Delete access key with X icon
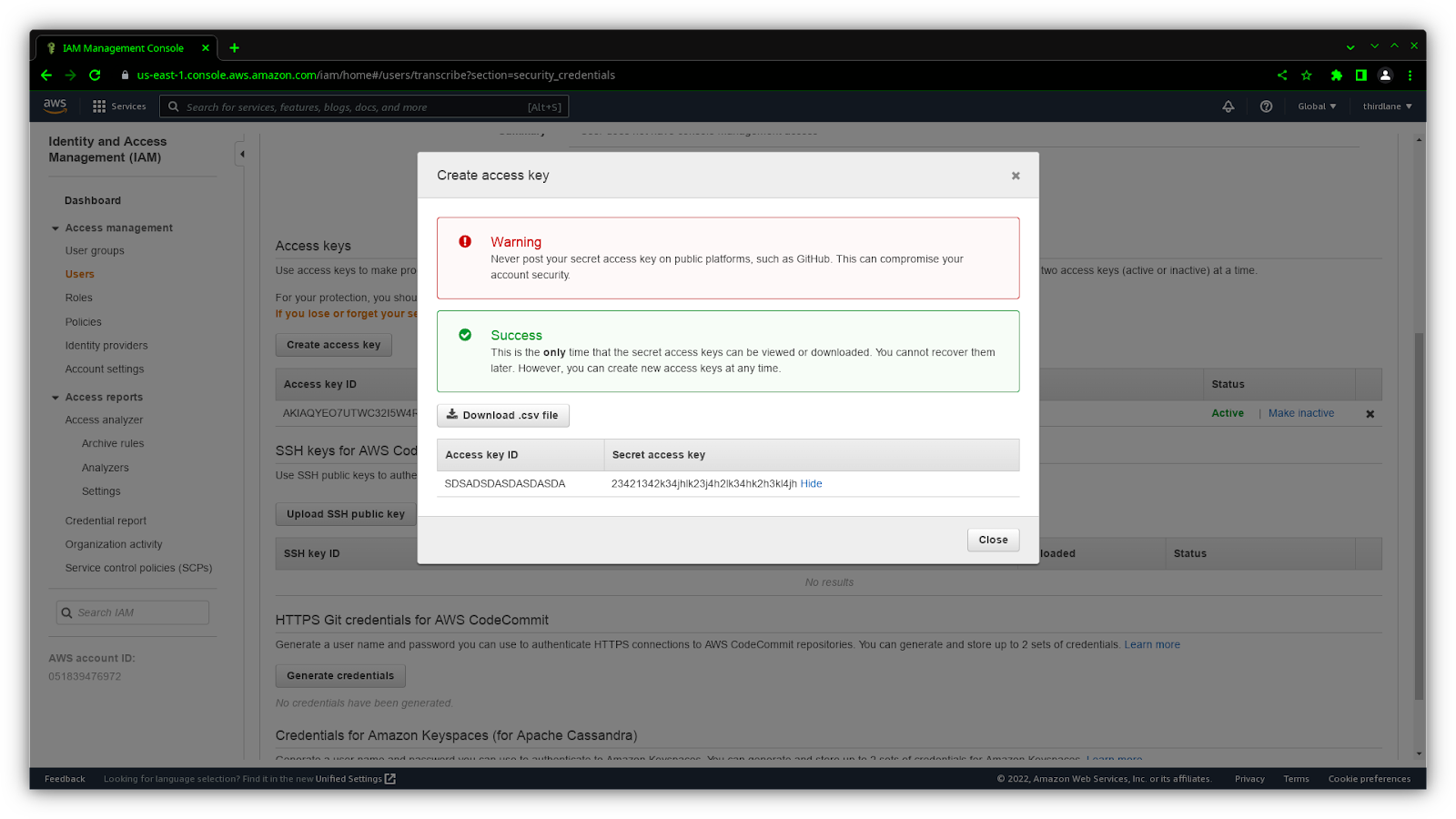Screen dimensions: 1456x819 click(1370, 414)
